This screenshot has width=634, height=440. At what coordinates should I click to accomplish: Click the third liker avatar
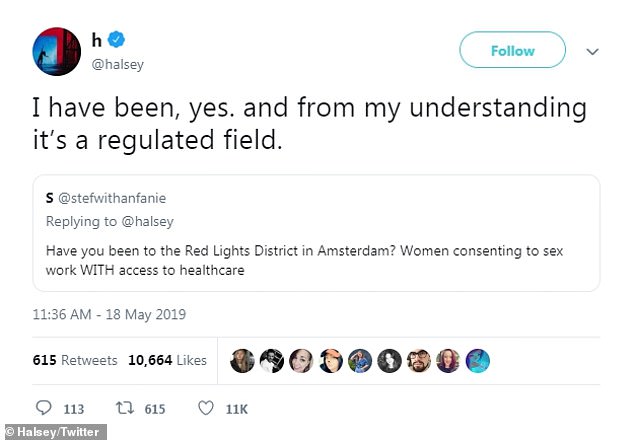click(302, 360)
